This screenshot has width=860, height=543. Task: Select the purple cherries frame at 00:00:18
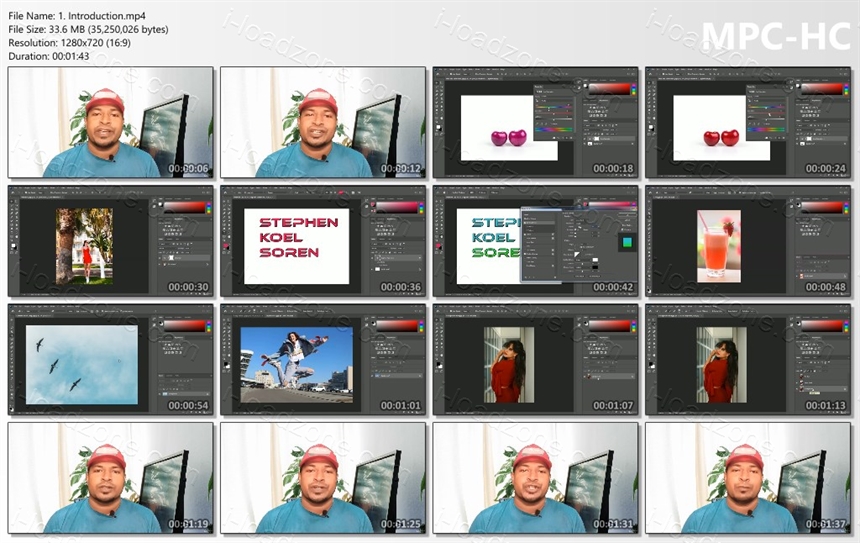(535, 122)
